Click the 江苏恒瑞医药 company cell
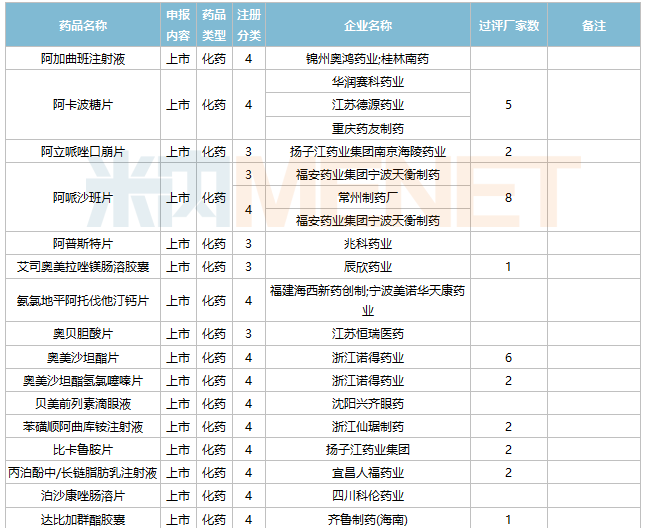This screenshot has height=528, width=645. pyautogui.click(x=368, y=333)
